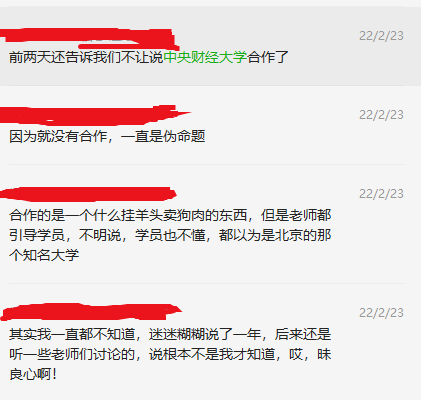Click the date next to the 伪命题 message

click(381, 115)
